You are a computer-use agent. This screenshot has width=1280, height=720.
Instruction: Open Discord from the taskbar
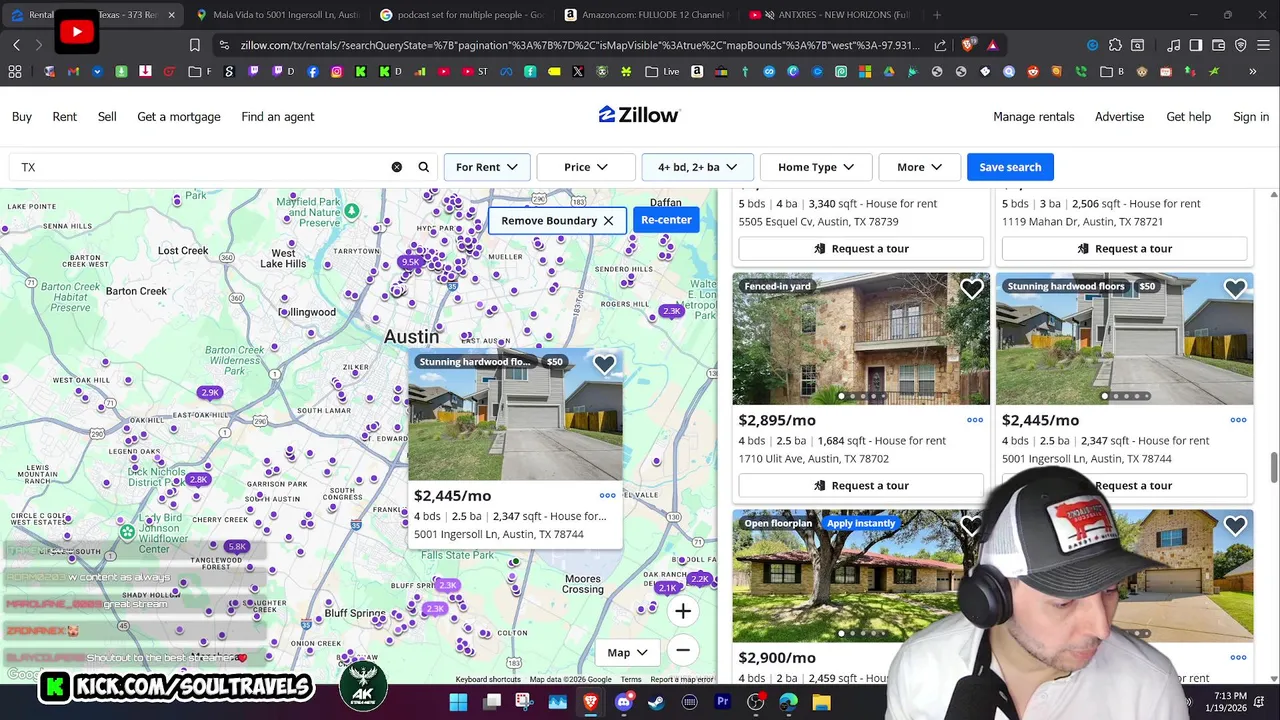[624, 702]
